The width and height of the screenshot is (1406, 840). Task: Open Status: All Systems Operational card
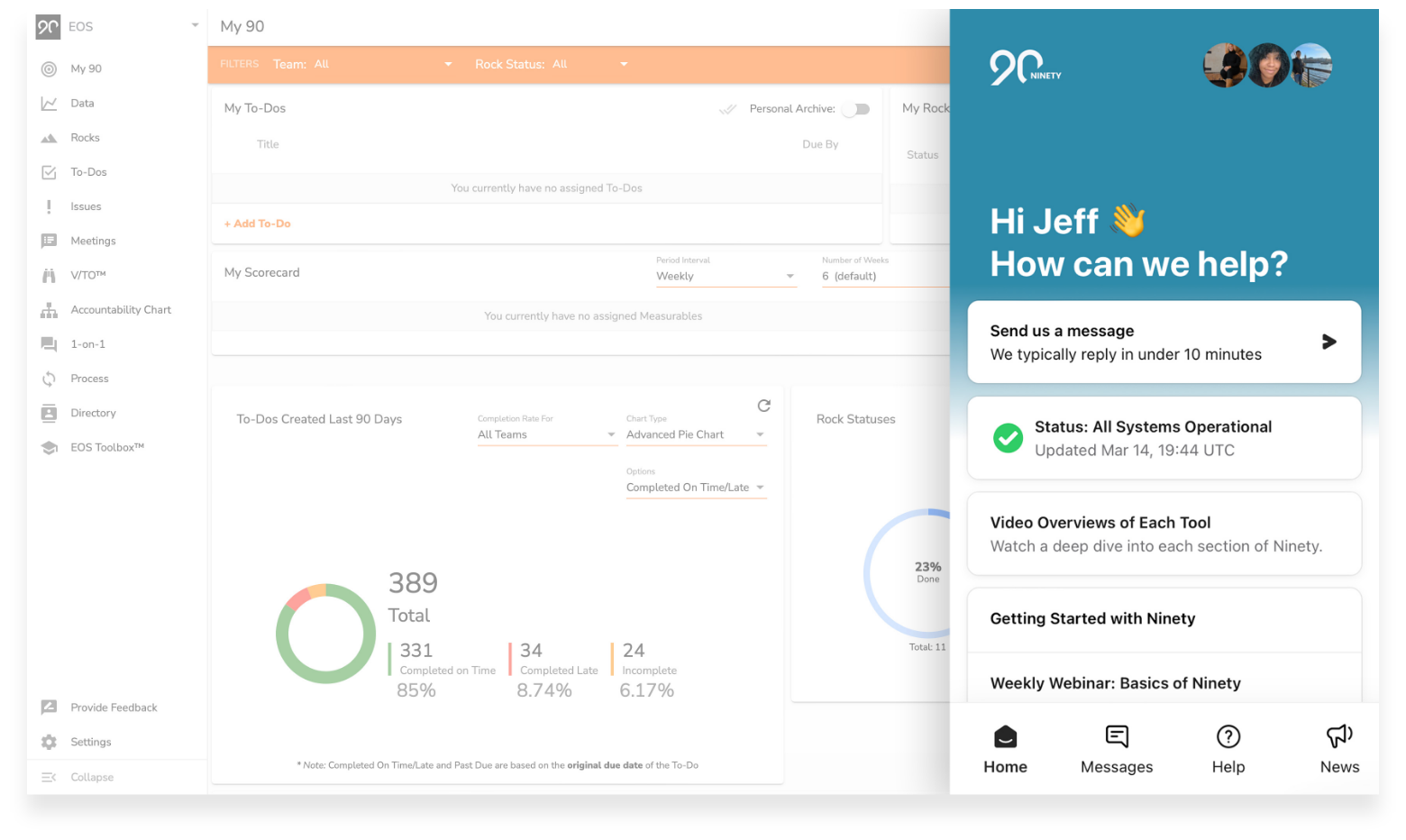[x=1164, y=438]
